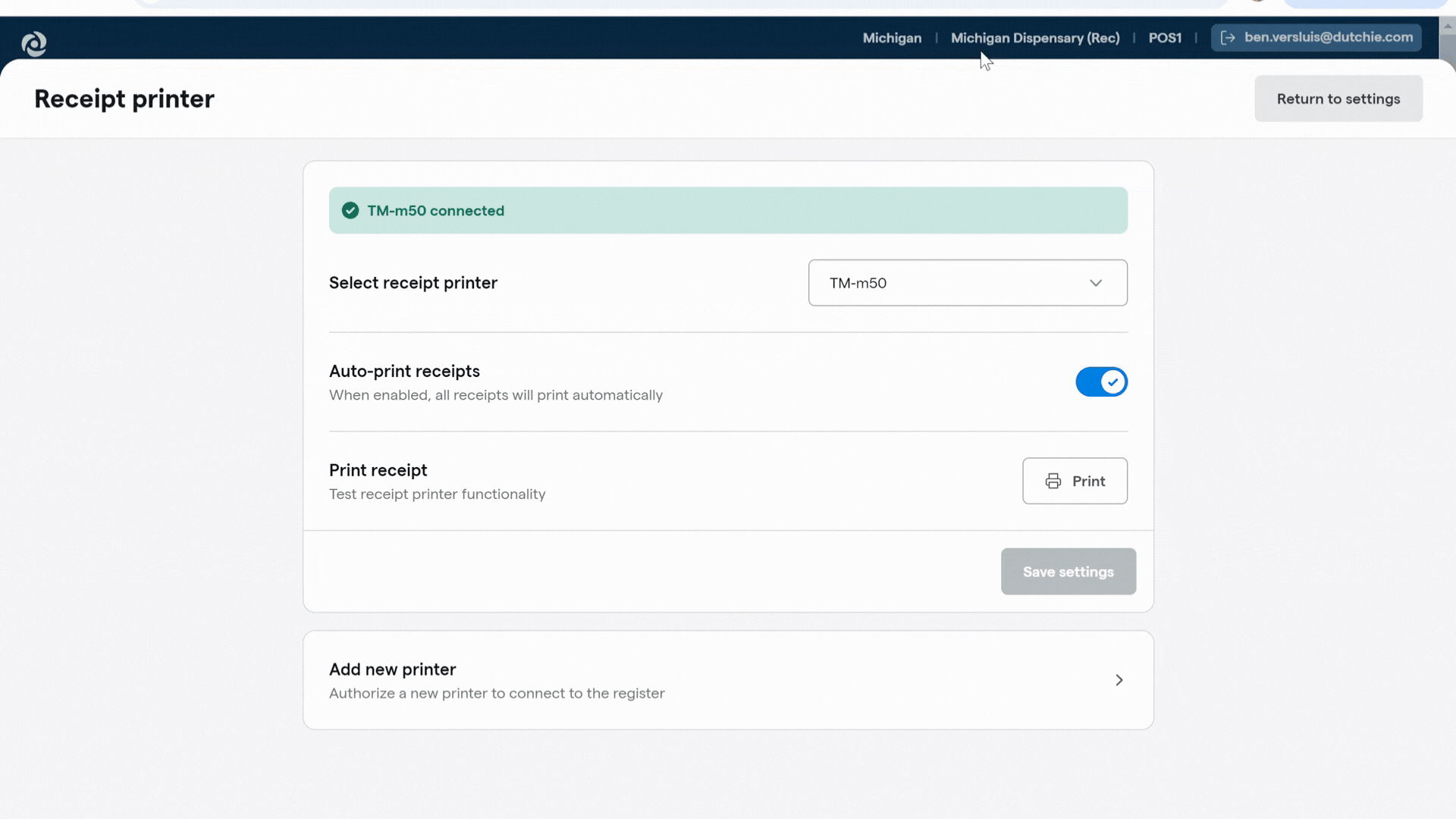Screen dimensions: 1456x819
Task: Click 'Authorize a new printer to connect' text
Action: 497,693
